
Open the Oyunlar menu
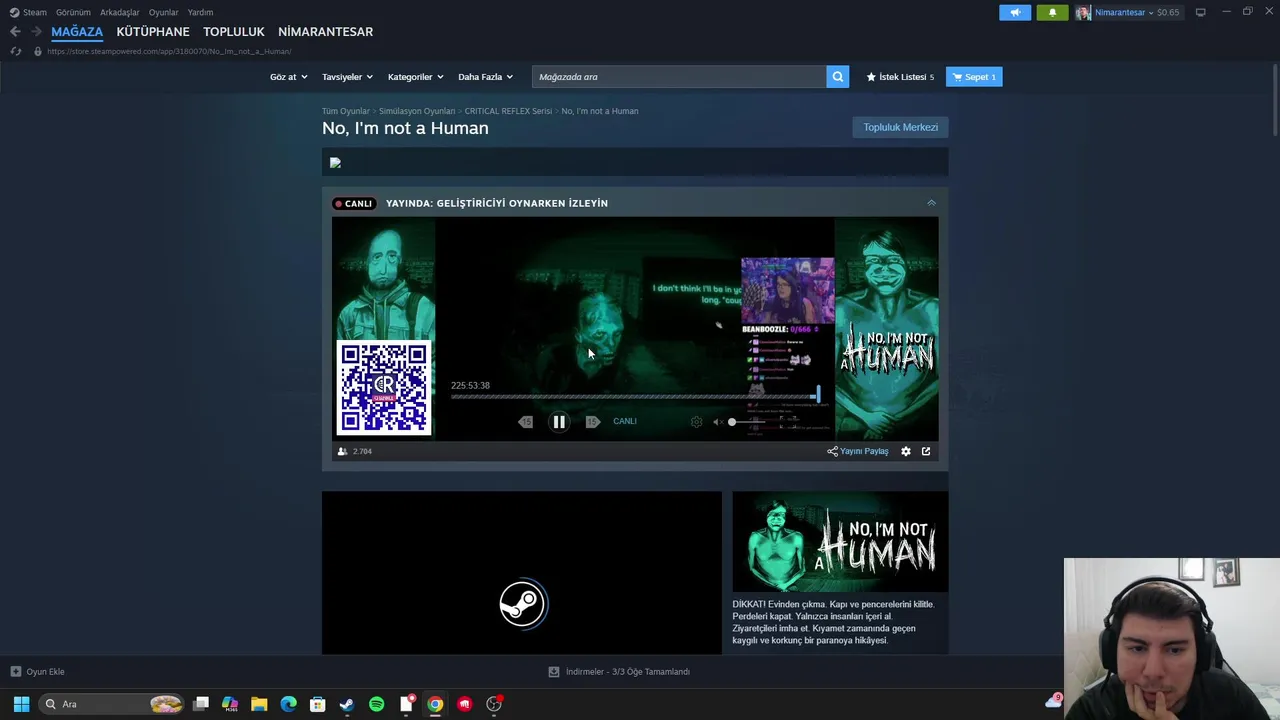pyautogui.click(x=163, y=12)
